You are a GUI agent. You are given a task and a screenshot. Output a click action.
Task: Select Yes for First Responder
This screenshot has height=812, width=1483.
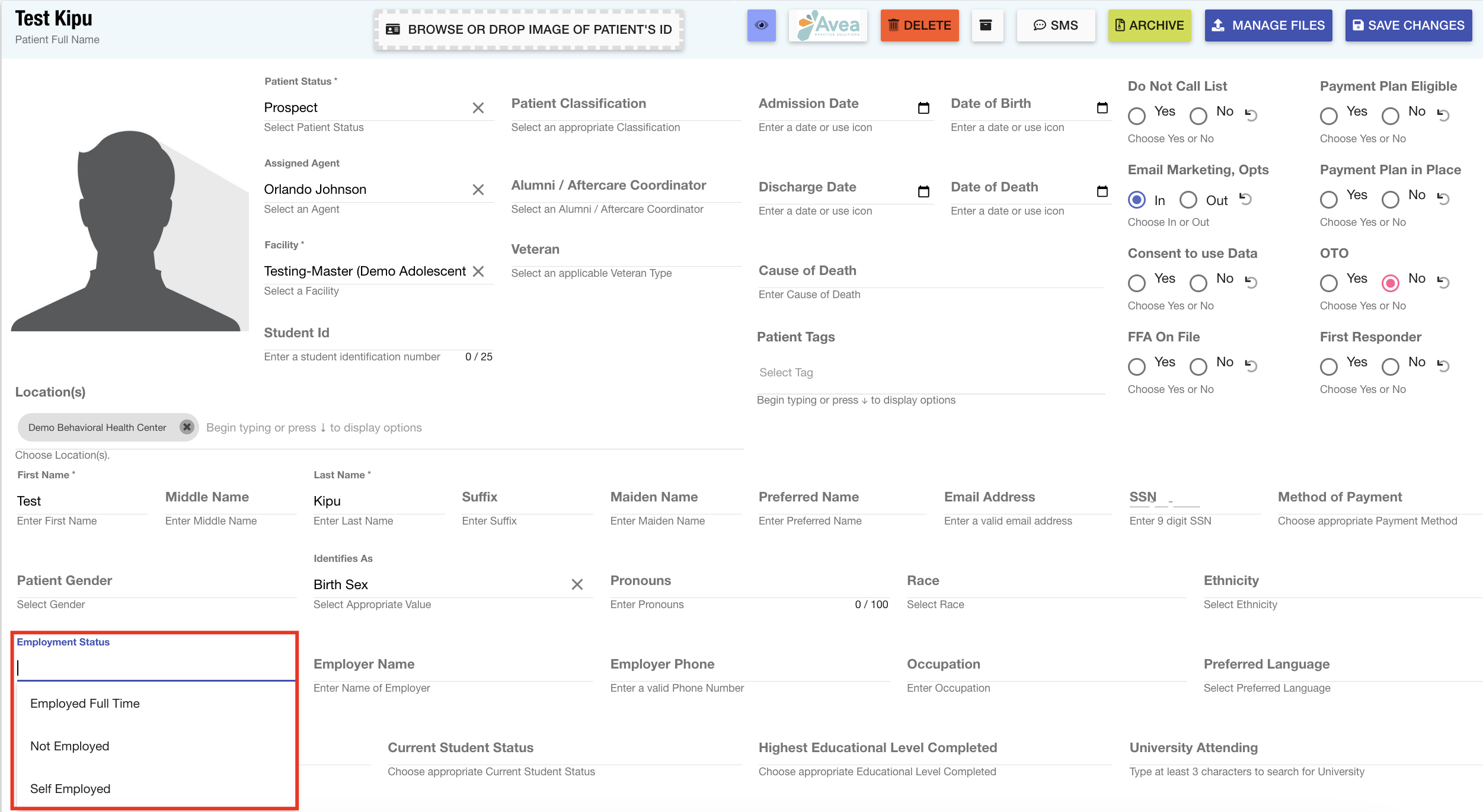(x=1328, y=366)
